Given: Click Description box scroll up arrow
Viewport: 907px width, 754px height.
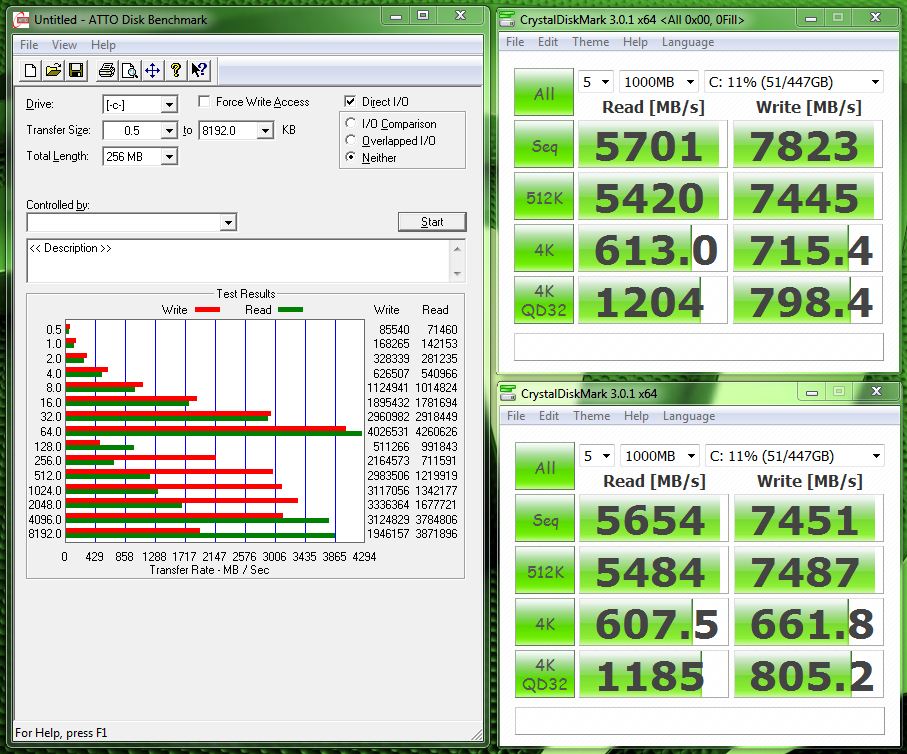Looking at the screenshot, I should pyautogui.click(x=457, y=249).
